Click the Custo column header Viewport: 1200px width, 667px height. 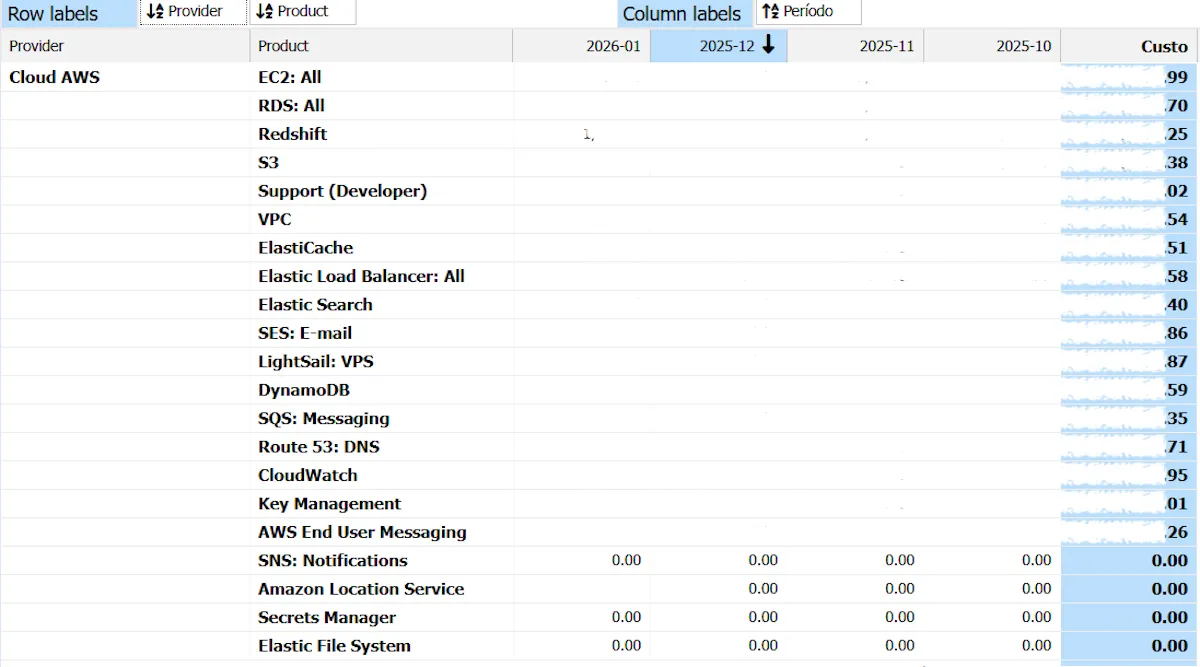[x=1129, y=46]
